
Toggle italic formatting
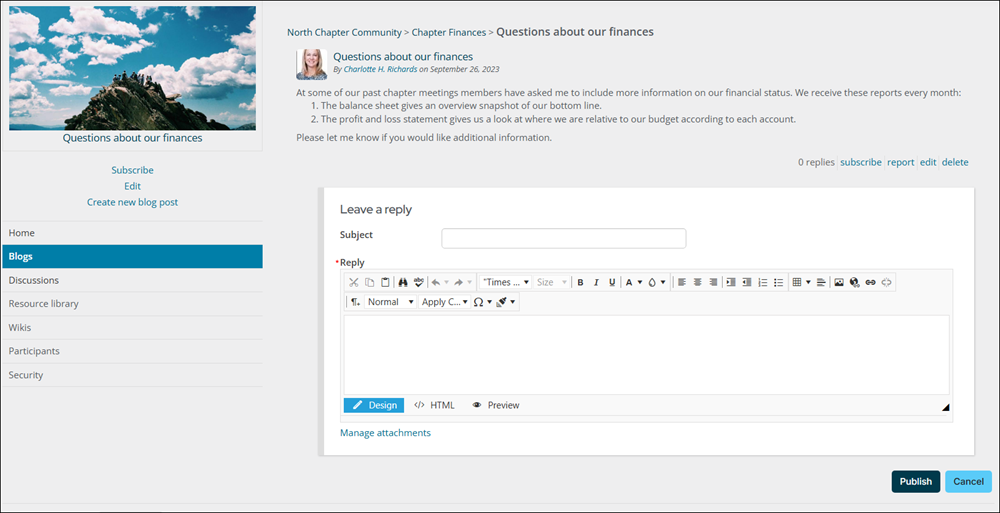(x=596, y=282)
